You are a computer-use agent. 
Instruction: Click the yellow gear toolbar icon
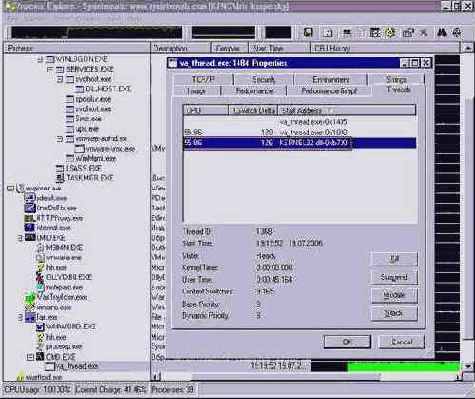point(390,33)
